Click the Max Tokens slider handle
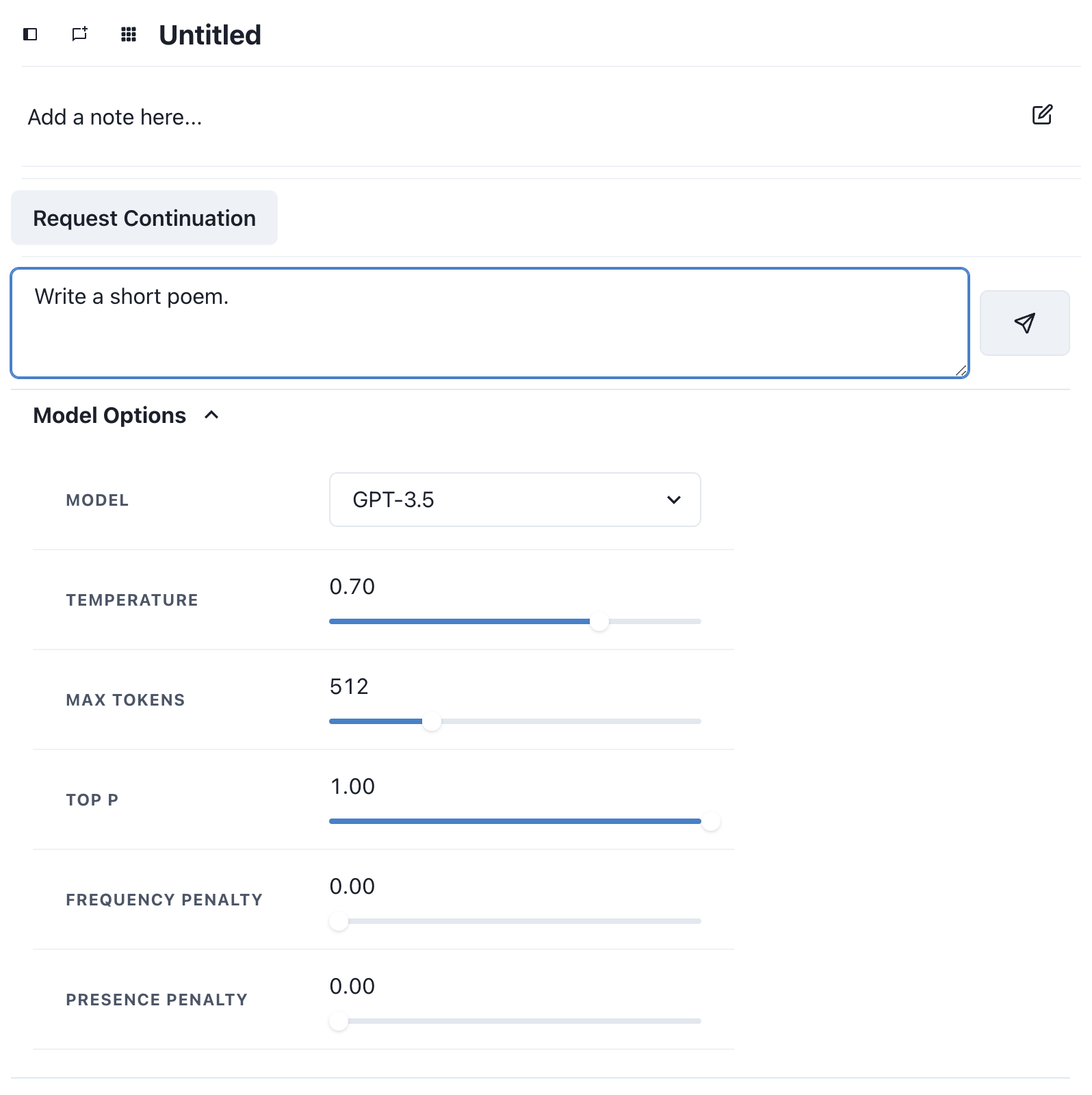The image size is (1092, 1095). (x=432, y=721)
